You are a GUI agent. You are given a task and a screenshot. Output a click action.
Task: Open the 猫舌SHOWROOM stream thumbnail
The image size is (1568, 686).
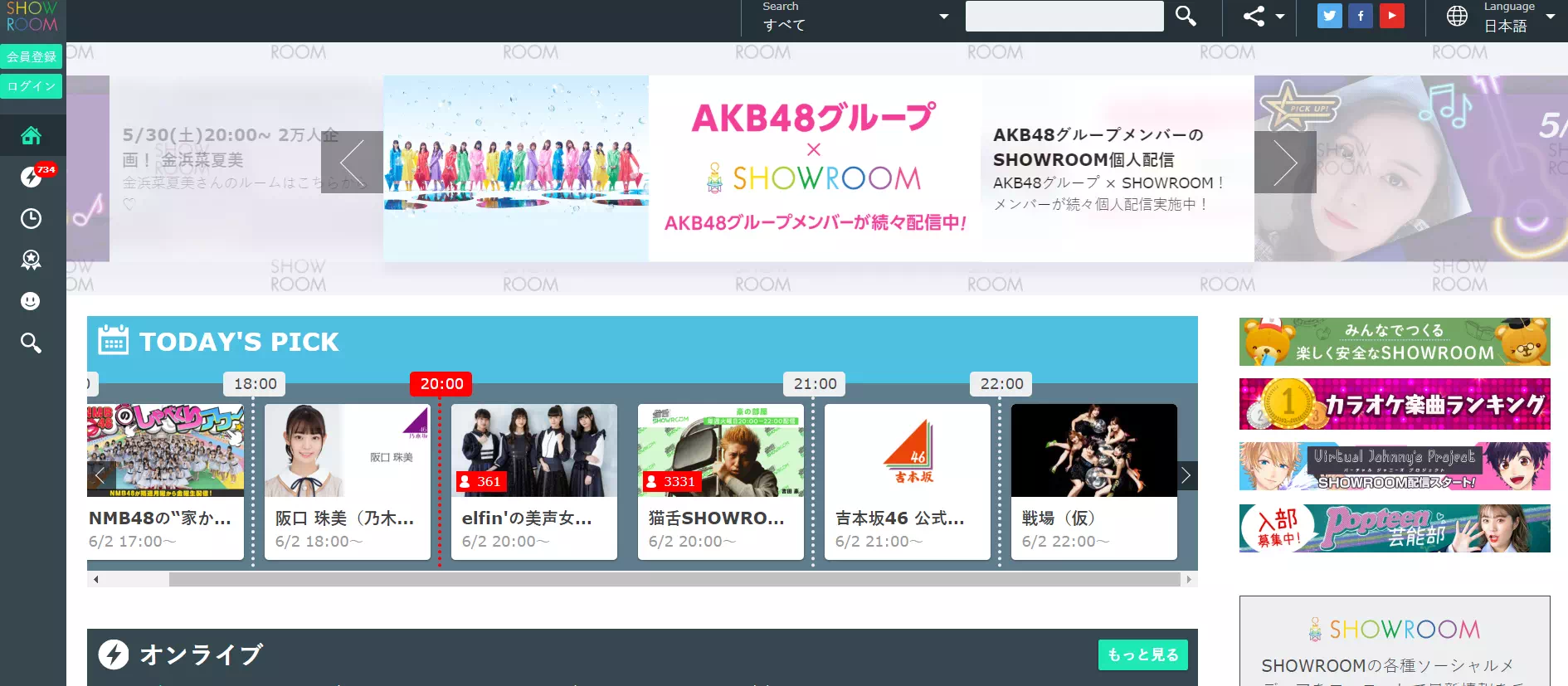[720, 450]
